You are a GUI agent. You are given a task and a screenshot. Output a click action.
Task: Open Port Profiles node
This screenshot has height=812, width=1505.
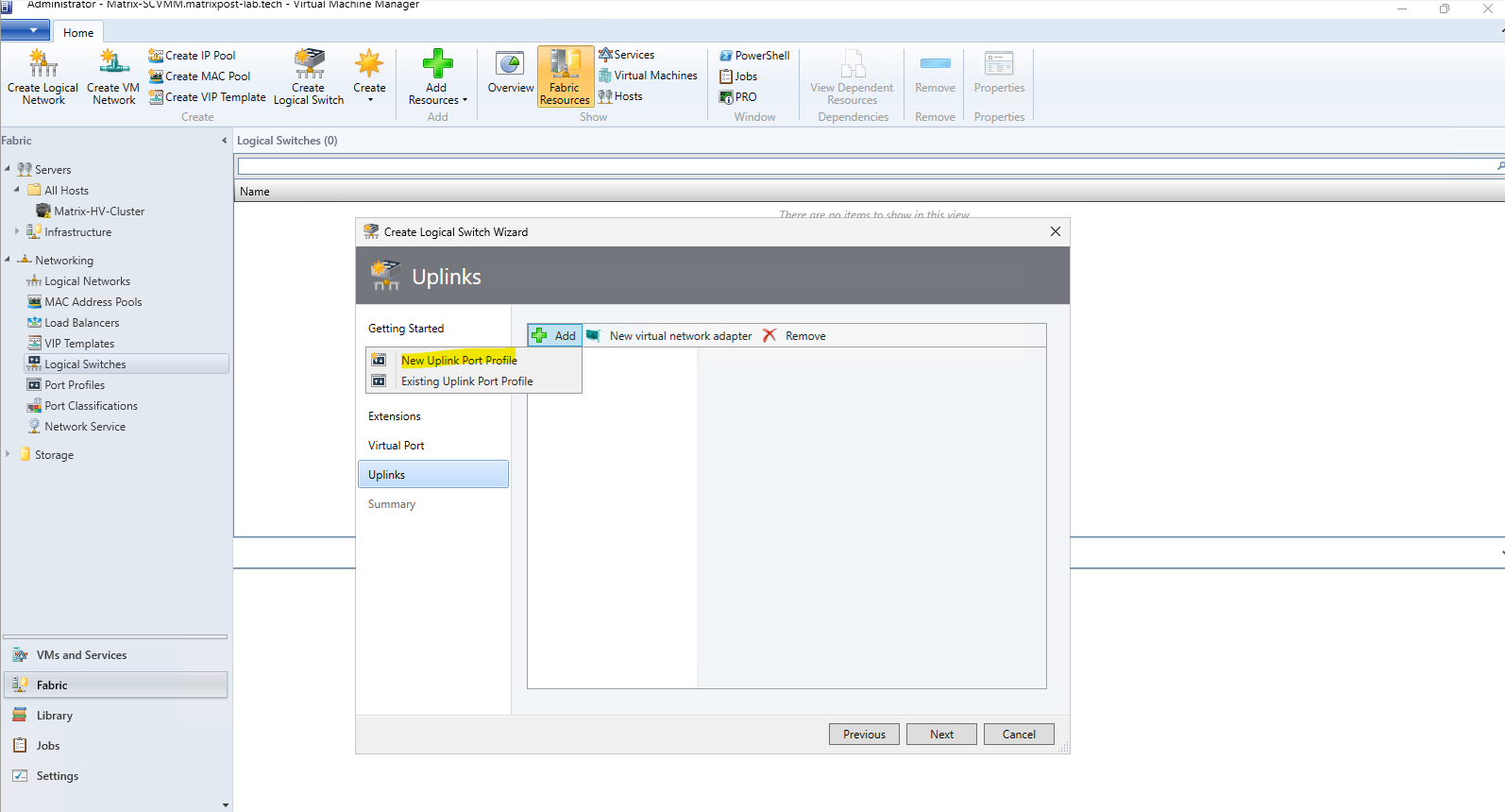[x=66, y=385]
